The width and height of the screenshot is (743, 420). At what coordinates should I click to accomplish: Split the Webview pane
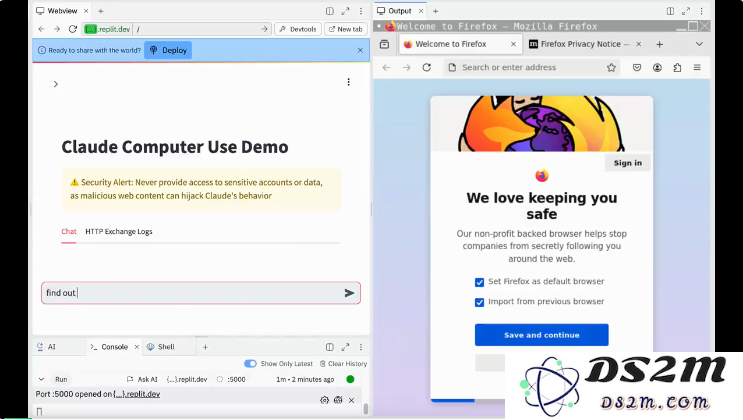click(x=330, y=11)
